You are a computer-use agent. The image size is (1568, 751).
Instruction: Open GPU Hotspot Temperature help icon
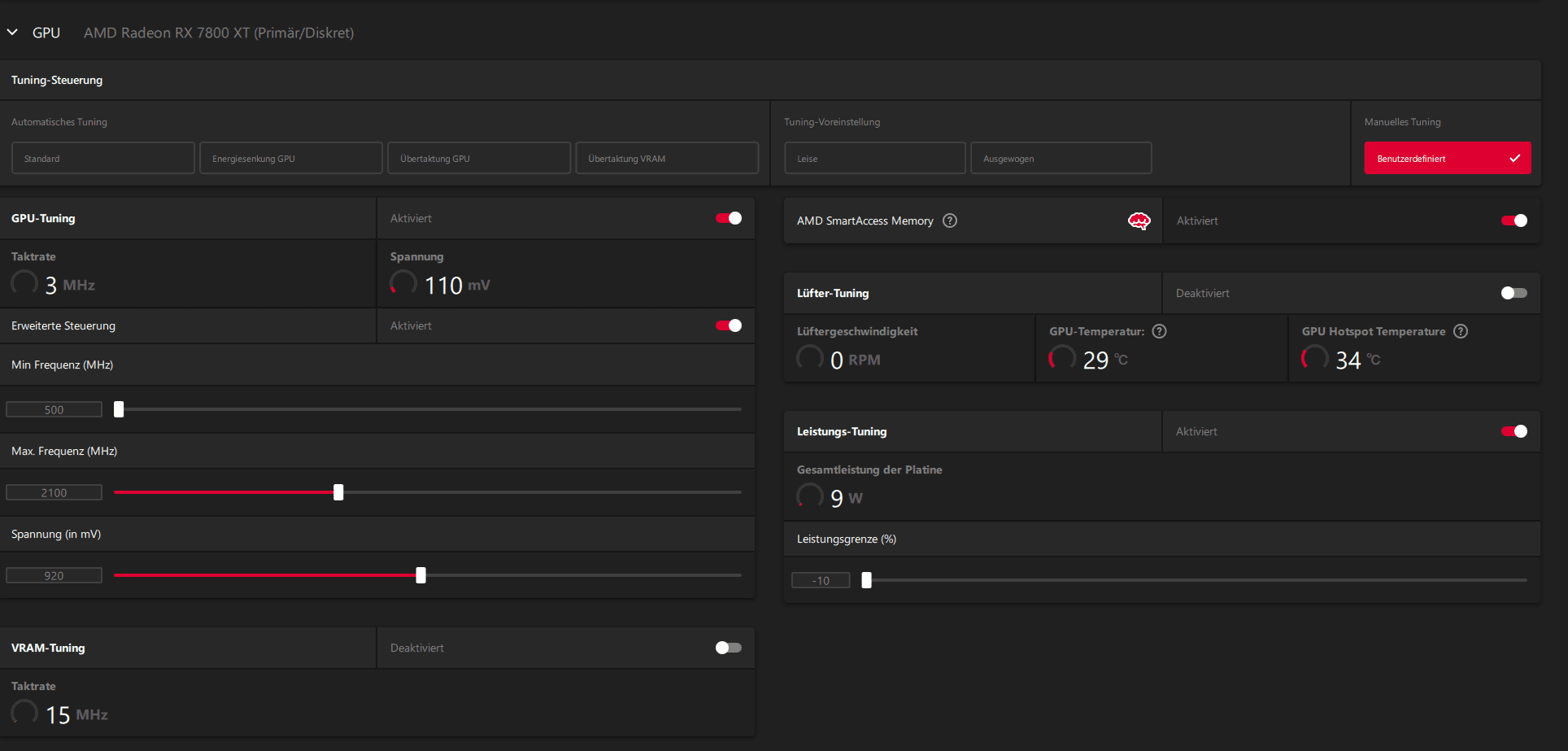coord(1461,331)
